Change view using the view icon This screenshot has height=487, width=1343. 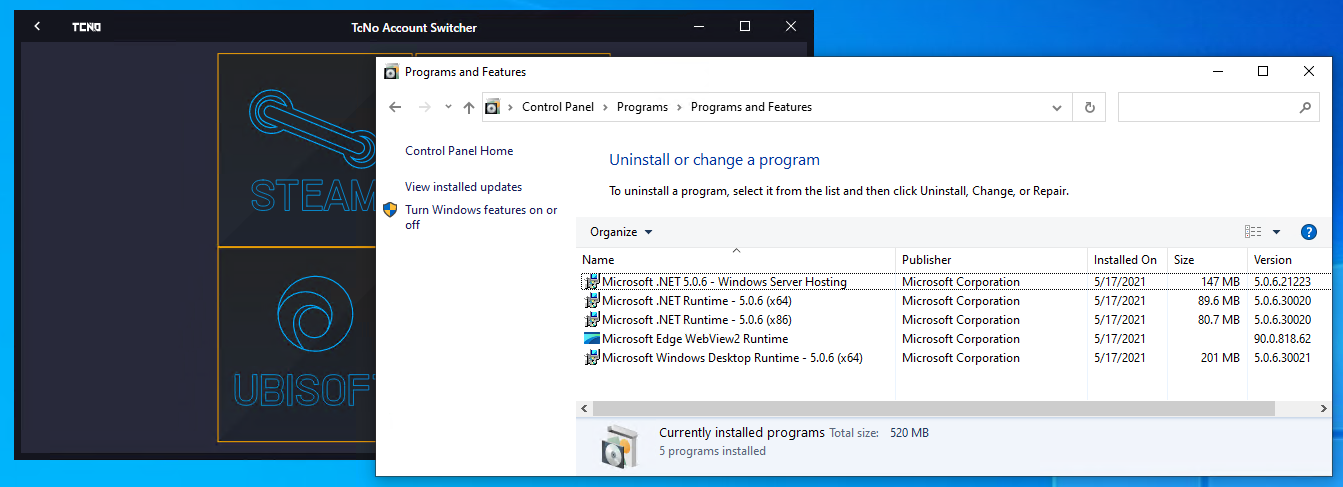click(1253, 232)
